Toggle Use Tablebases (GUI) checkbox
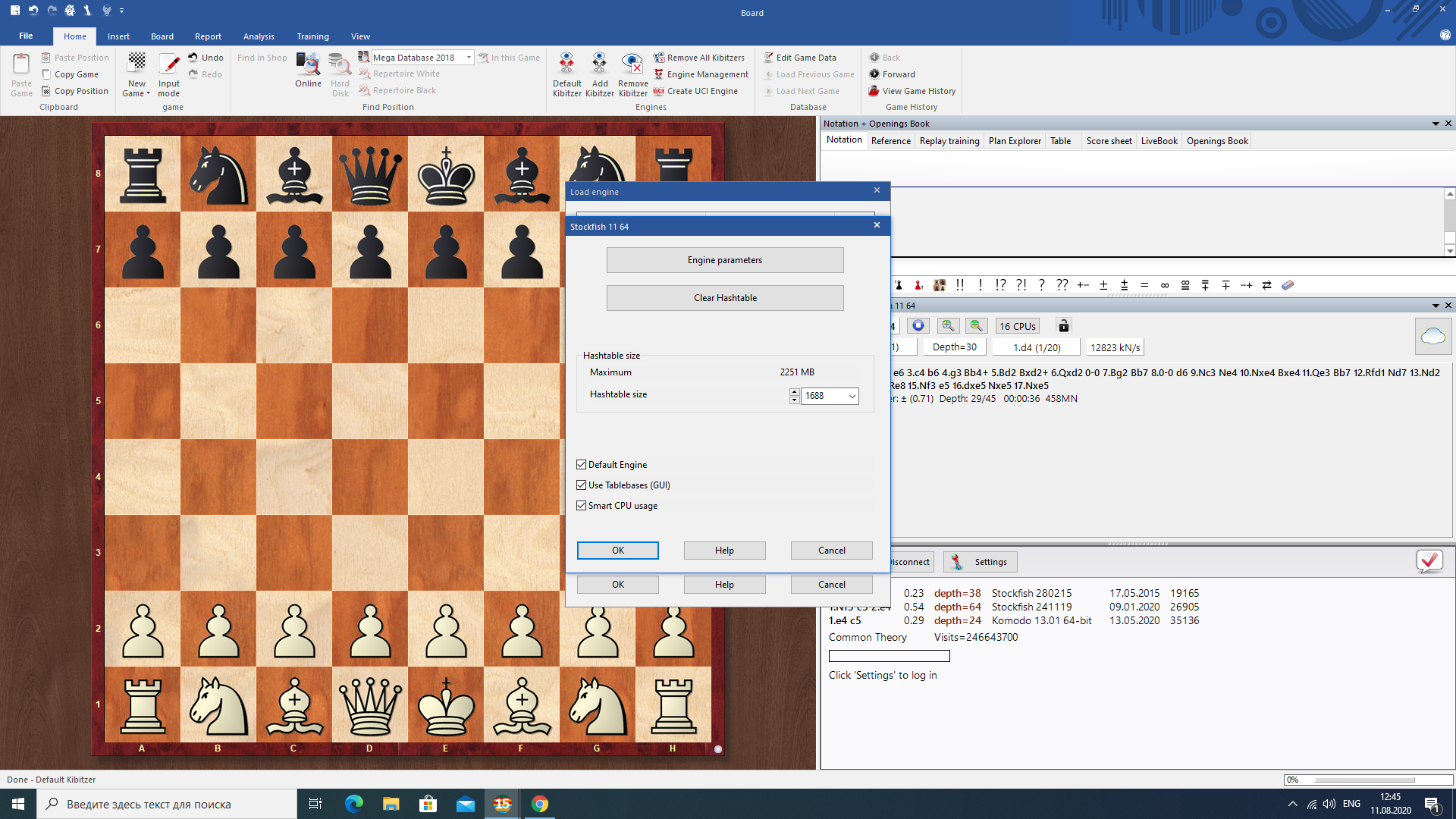 [x=582, y=485]
